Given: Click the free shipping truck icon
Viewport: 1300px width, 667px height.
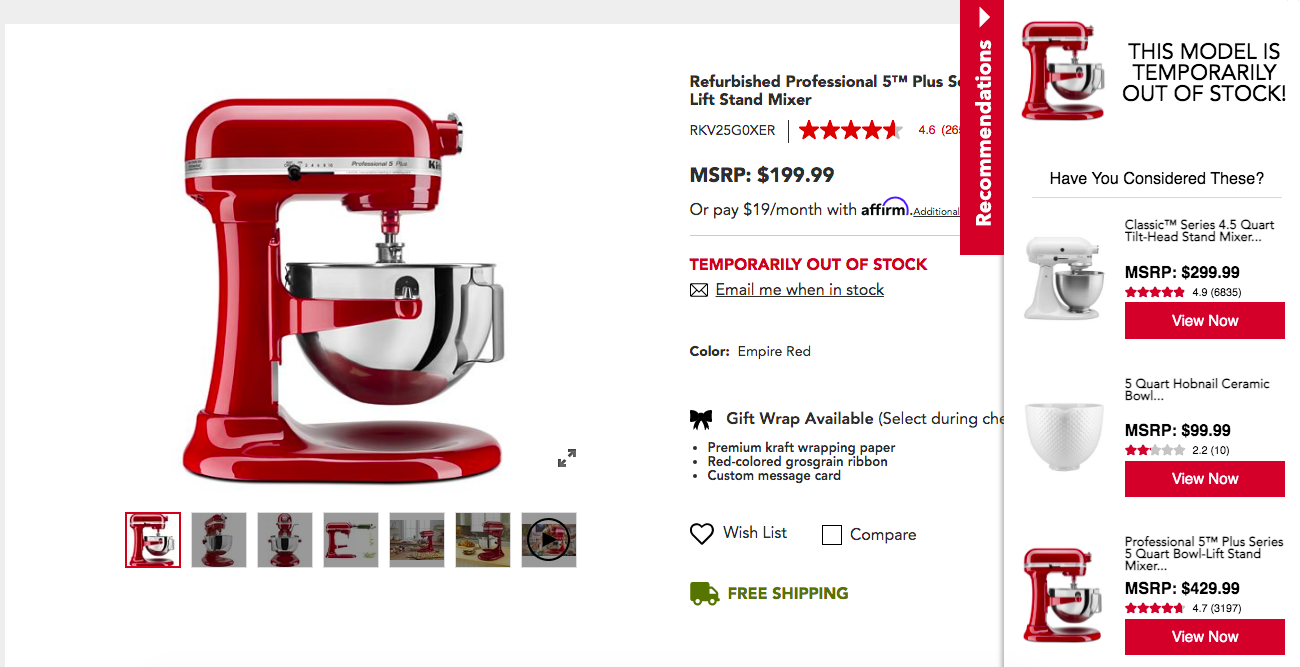Looking at the screenshot, I should tap(704, 593).
